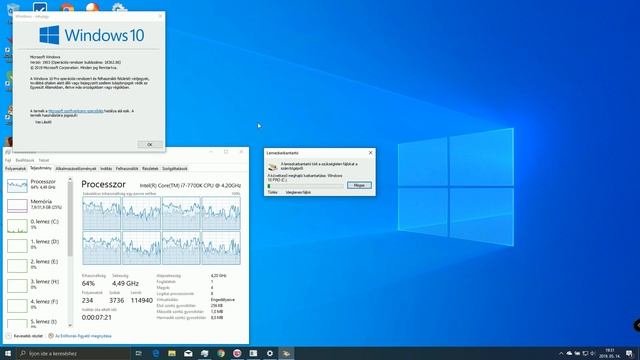The width and height of the screenshot is (640, 360).
Task: Open the Windows Start menu
Action: [7, 353]
